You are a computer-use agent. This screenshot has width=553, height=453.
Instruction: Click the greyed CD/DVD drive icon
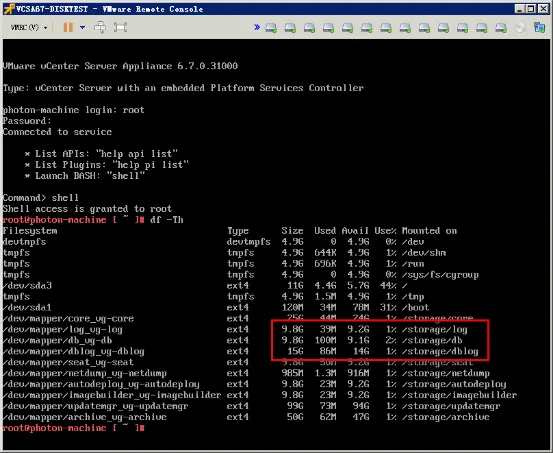click(520, 28)
